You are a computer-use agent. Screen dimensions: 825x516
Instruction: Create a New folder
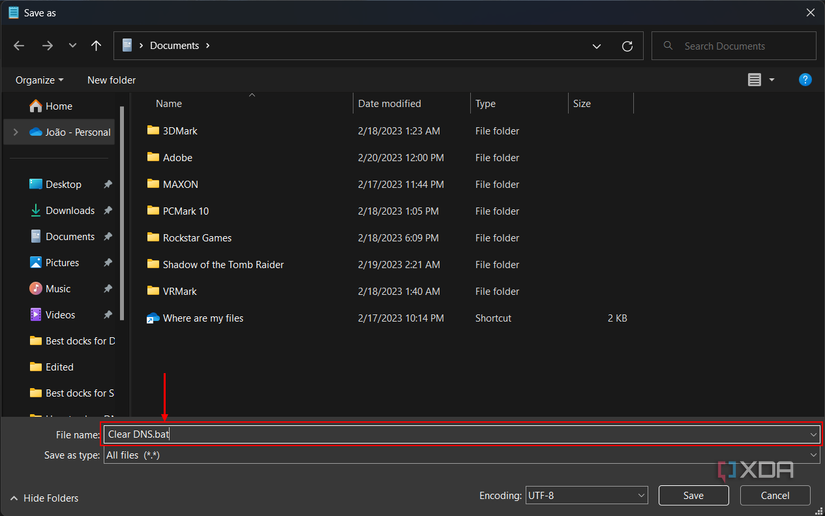click(x=111, y=80)
